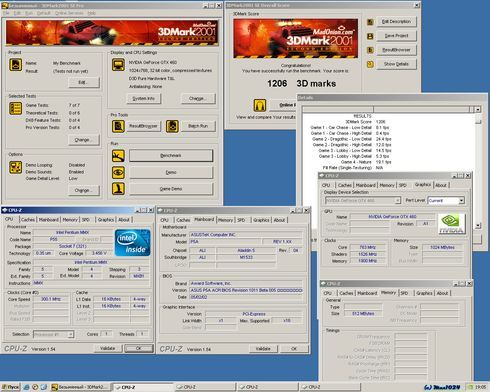Image resolution: width=490 pixels, height=392 pixels.
Task: Switch to Memory tab in CPU-Z CPU window
Action: tap(70, 219)
